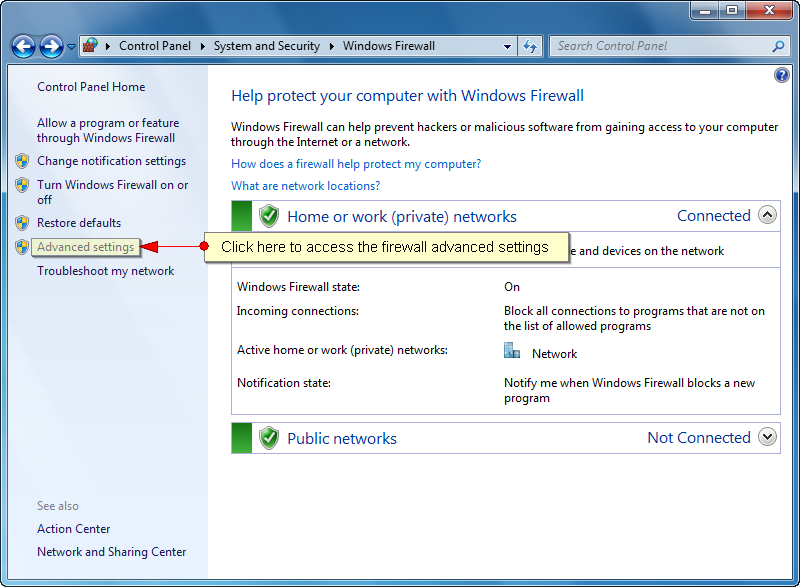The image size is (800, 587).
Task: Click the Refresh button in address bar
Action: click(530, 46)
